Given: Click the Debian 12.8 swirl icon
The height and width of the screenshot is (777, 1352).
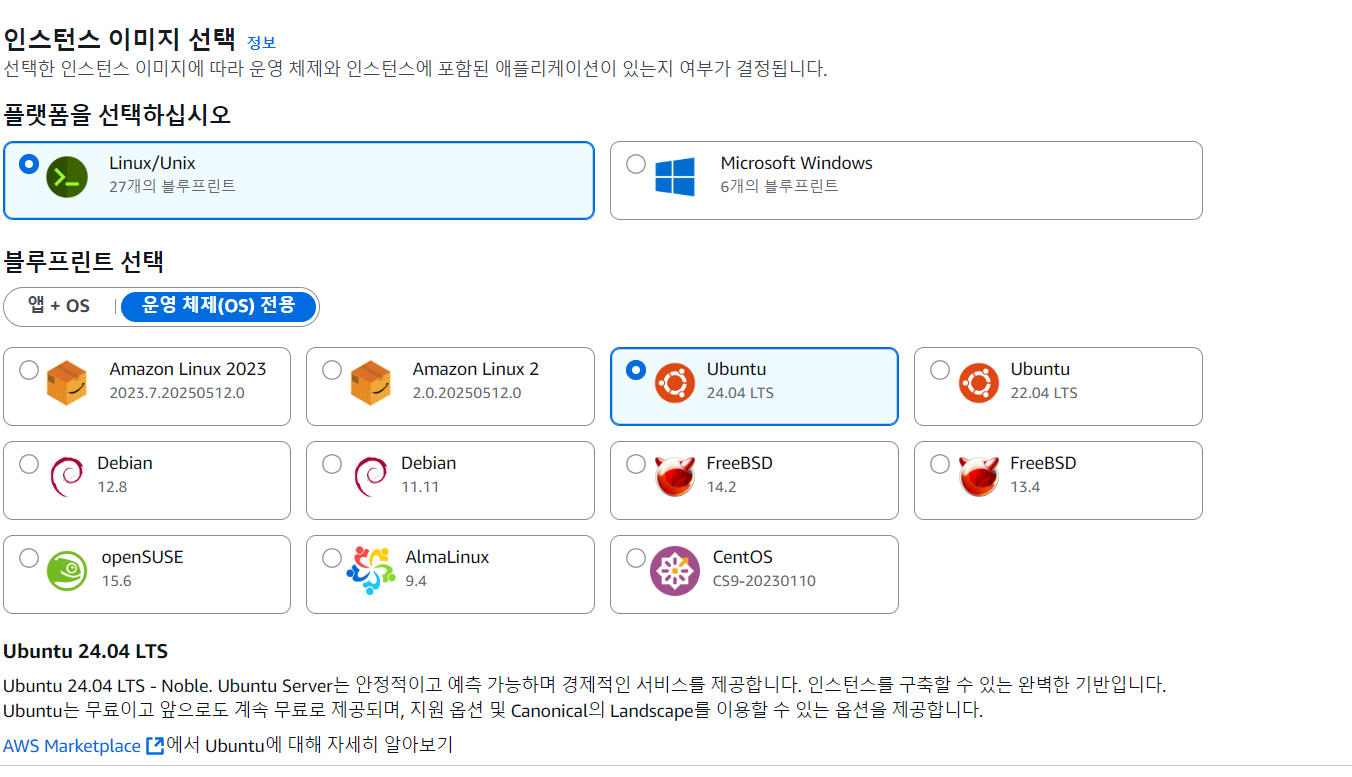Looking at the screenshot, I should tap(66, 477).
